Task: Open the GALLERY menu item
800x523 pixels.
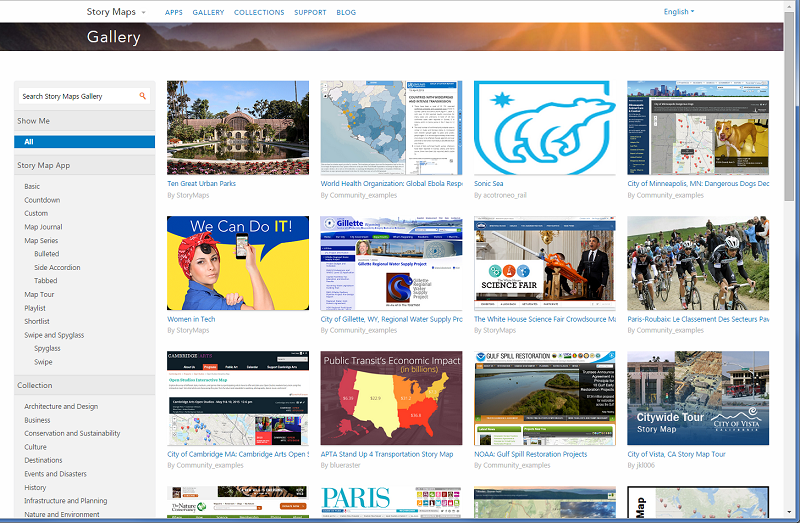Action: (208, 12)
